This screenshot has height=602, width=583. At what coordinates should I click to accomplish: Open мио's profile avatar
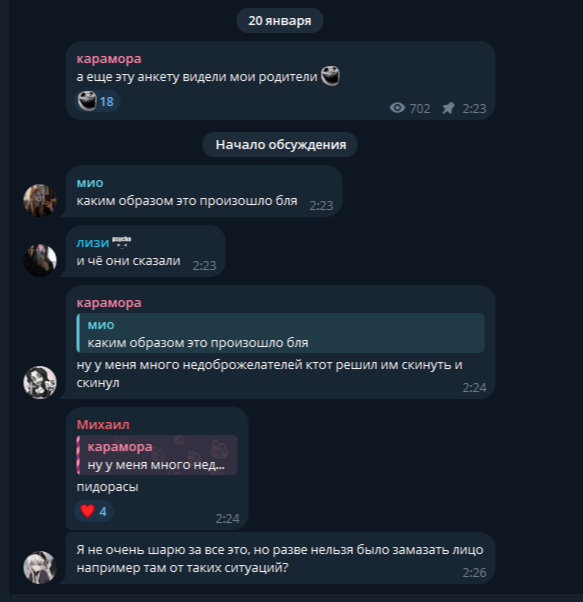coord(40,200)
